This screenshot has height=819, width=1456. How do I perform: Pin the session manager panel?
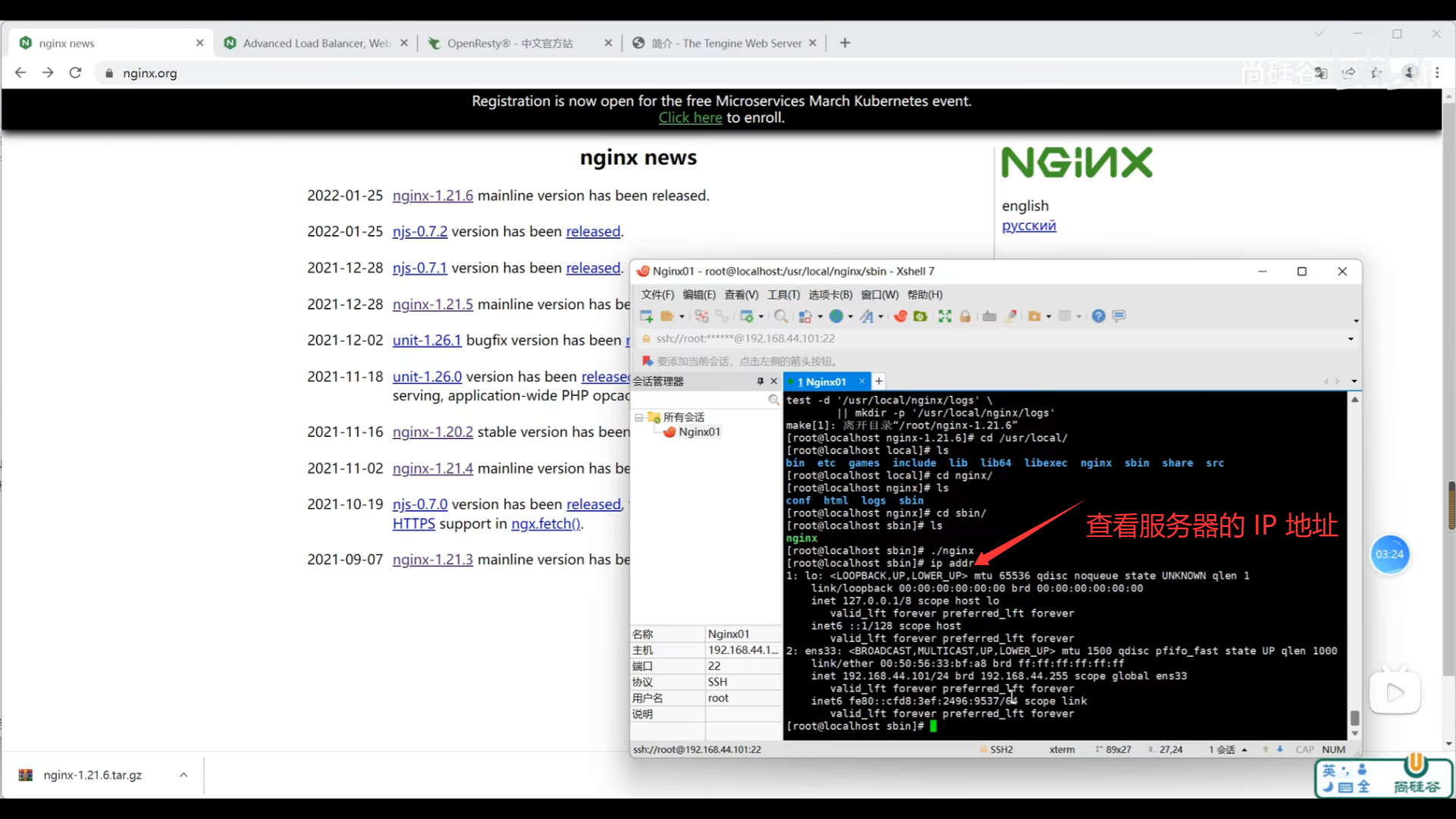[x=760, y=381]
